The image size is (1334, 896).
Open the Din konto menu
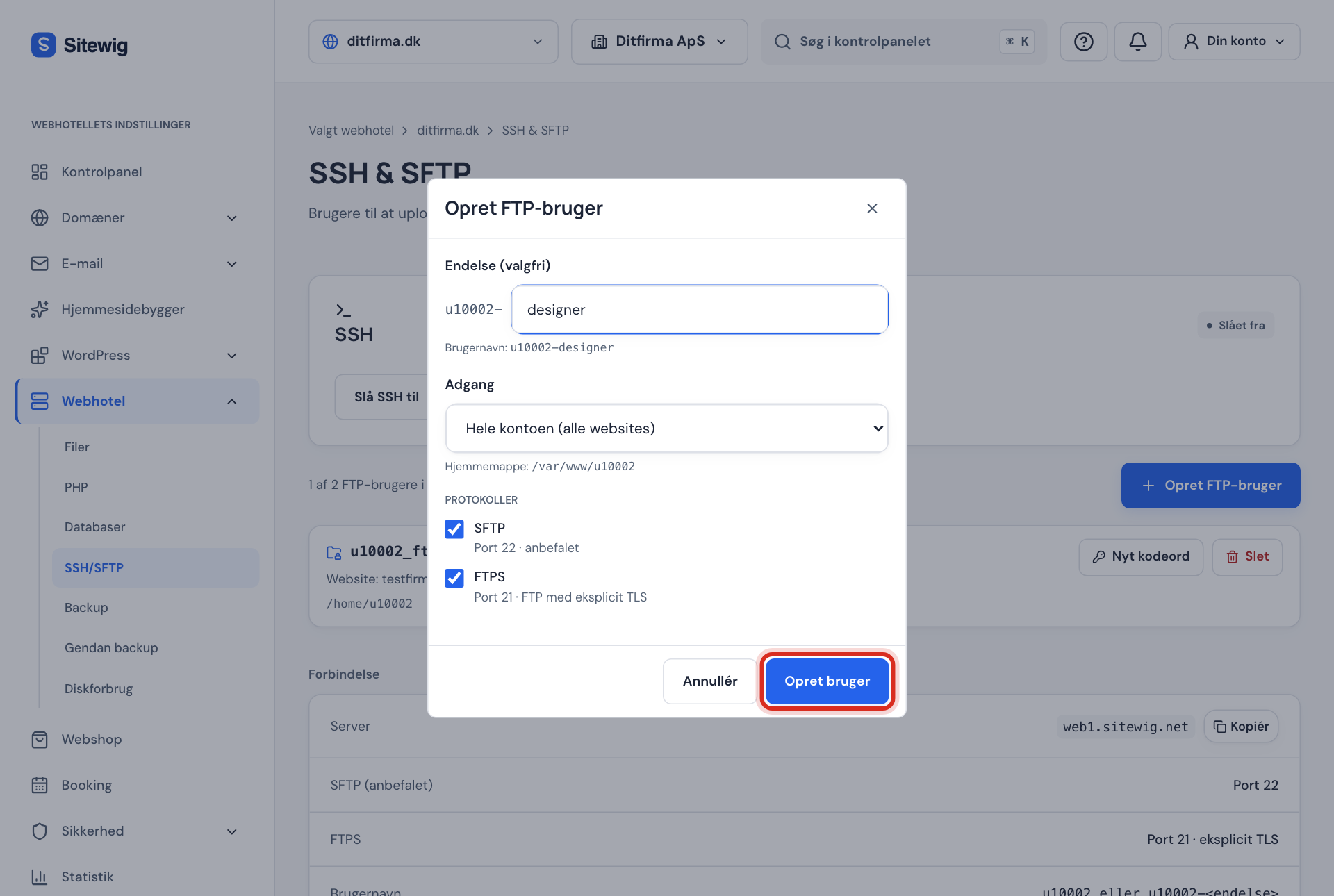1234,42
